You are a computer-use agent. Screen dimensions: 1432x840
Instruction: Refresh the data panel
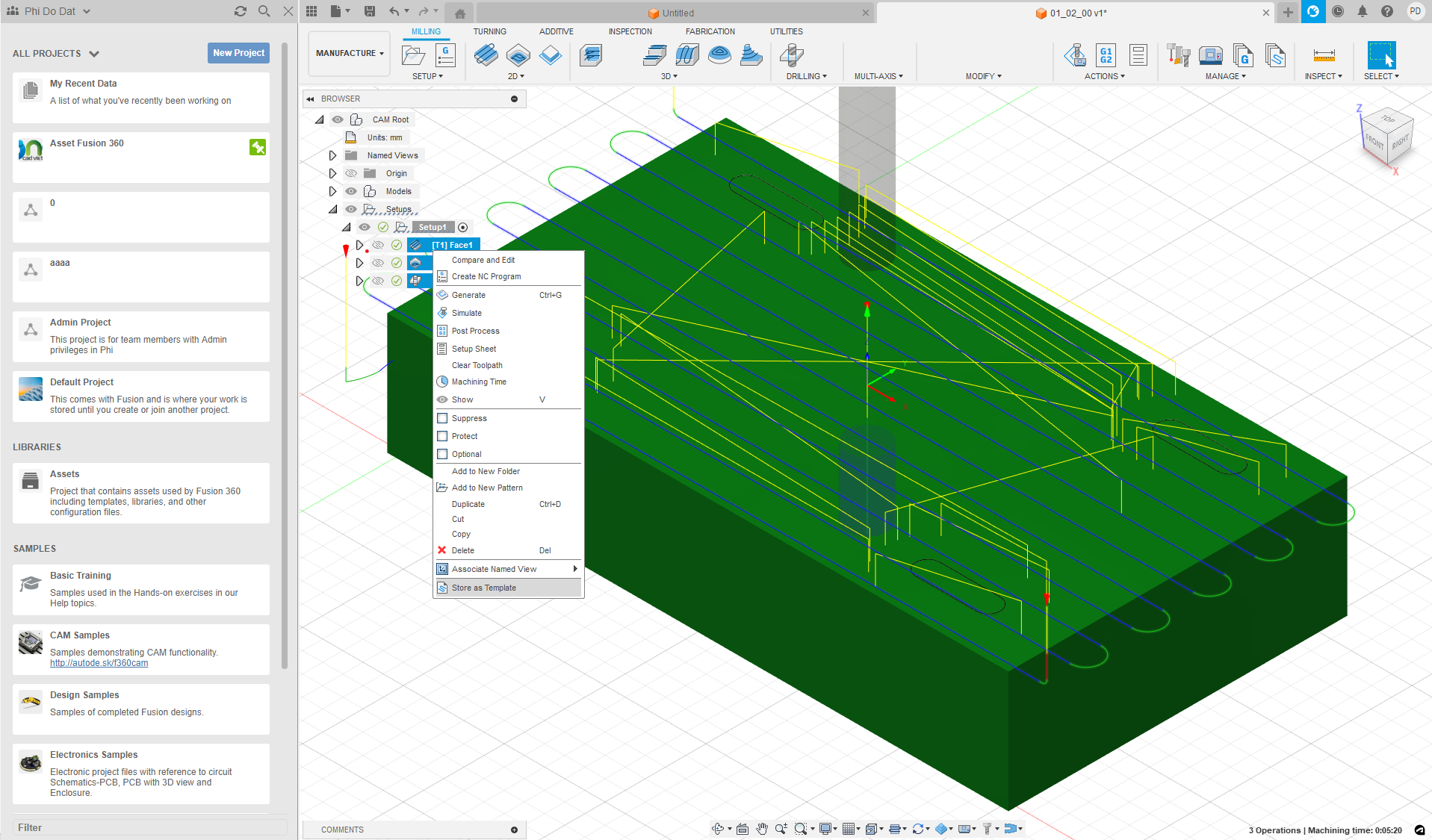240,11
